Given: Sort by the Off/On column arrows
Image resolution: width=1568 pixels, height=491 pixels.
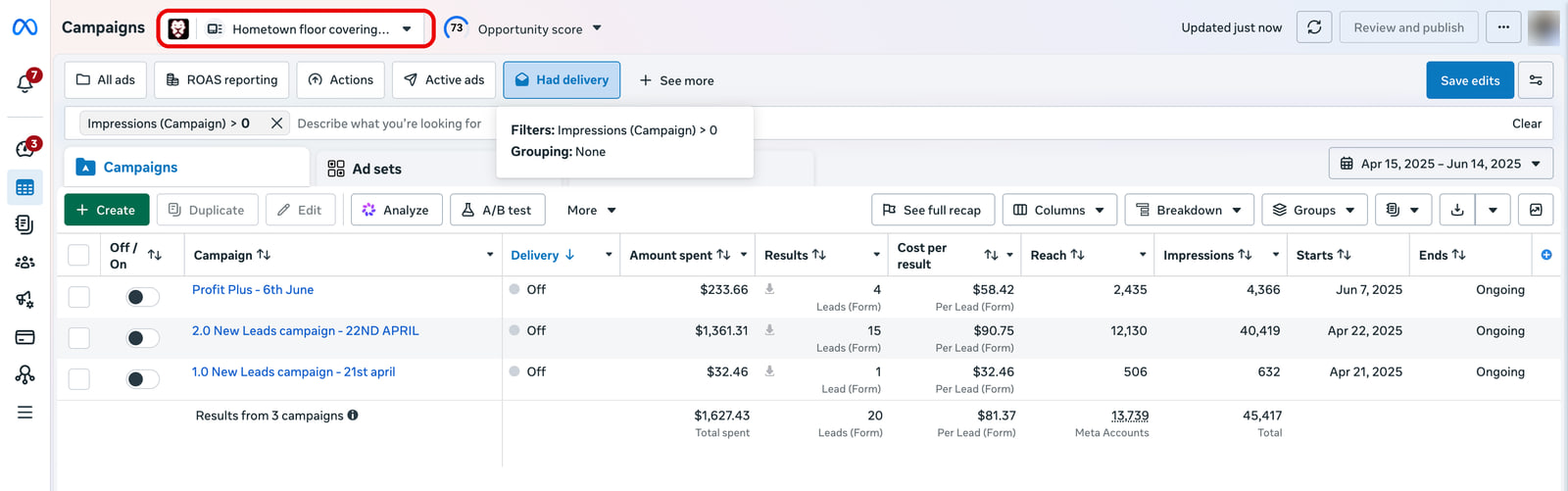Looking at the screenshot, I should pos(155,255).
